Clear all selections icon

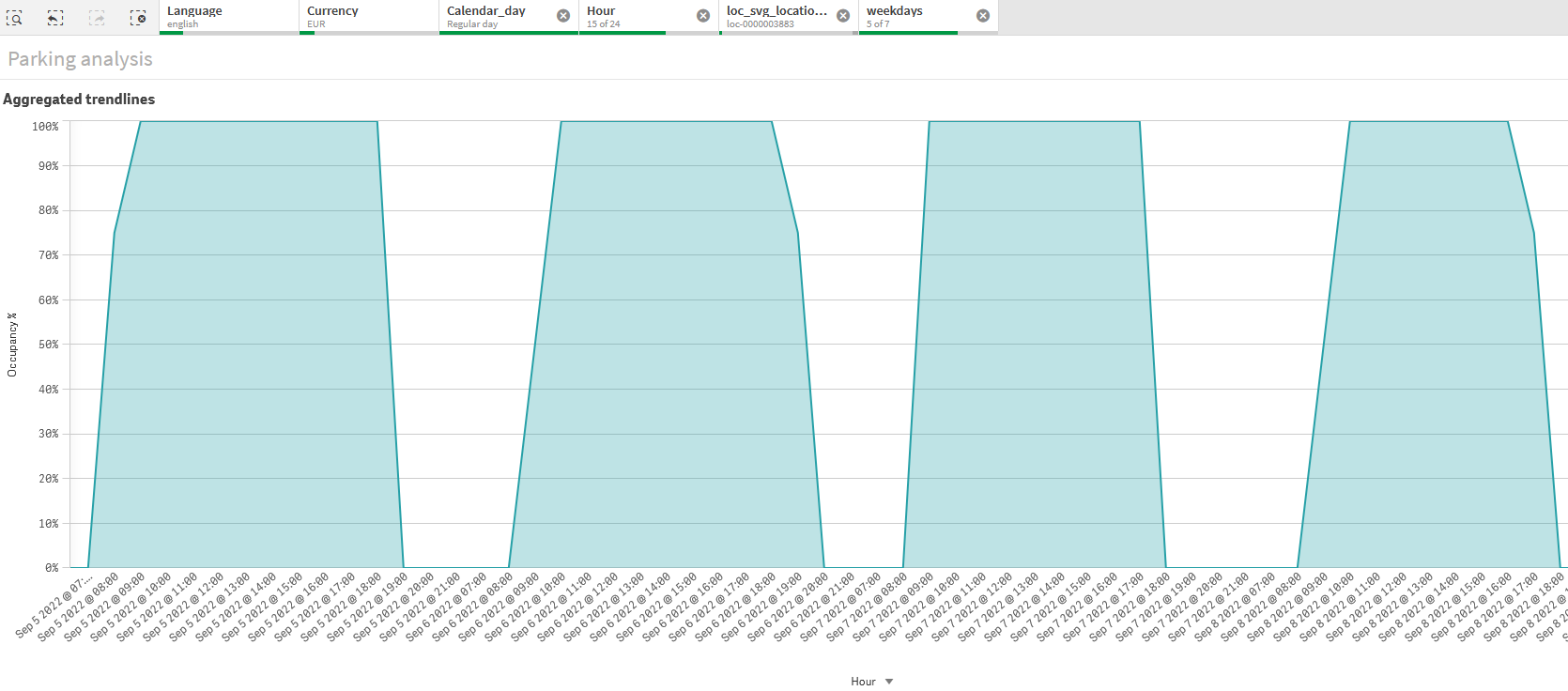point(138,18)
